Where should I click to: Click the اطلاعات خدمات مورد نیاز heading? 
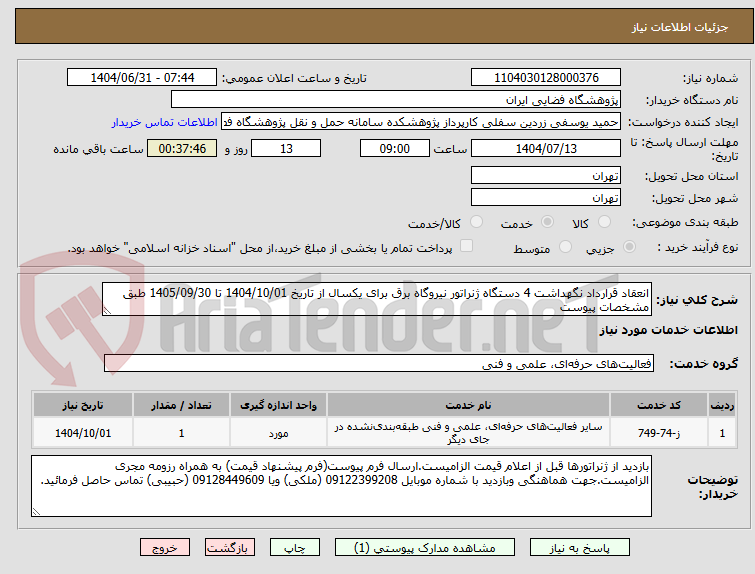668,330
